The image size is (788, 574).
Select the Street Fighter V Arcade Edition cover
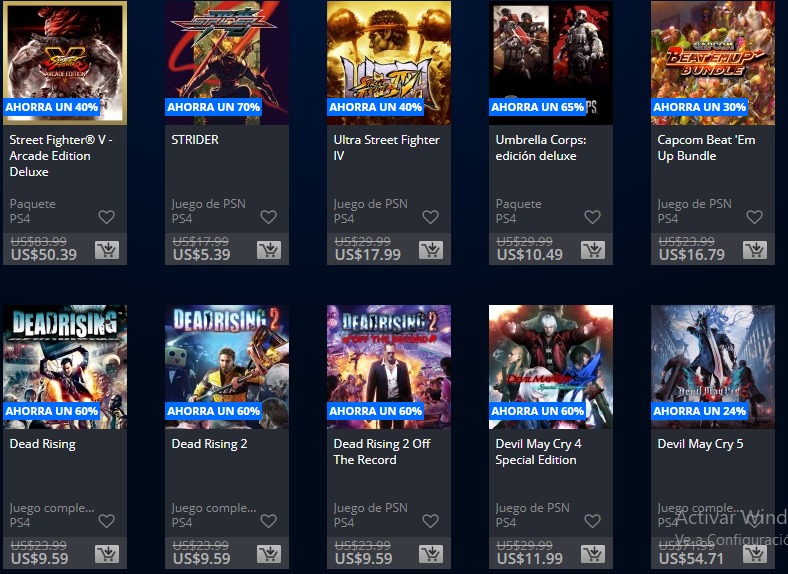[x=65, y=63]
